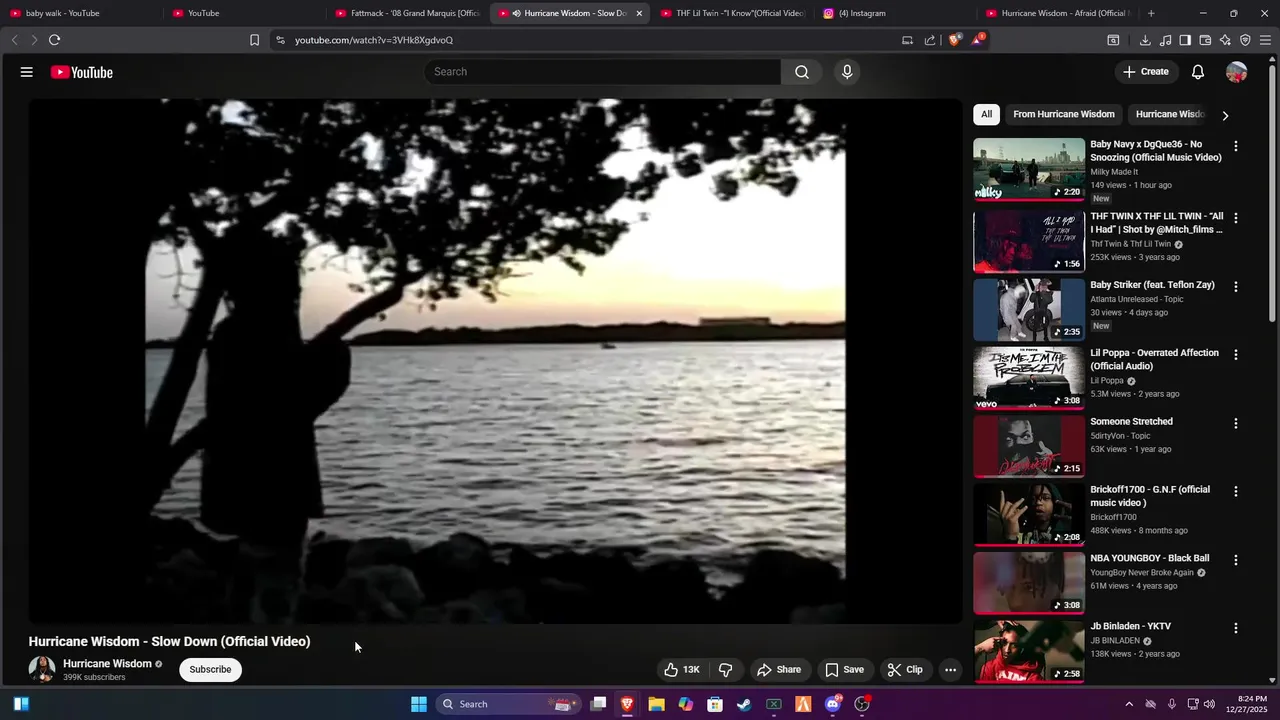Open options for Someone Stretched video
This screenshot has width=1280, height=720.
pyautogui.click(x=1236, y=424)
